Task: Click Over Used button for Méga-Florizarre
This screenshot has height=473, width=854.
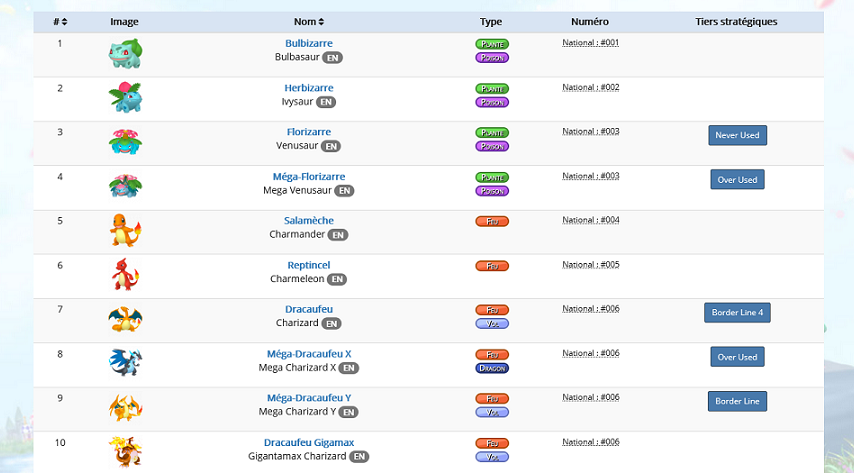Action: [x=737, y=180]
